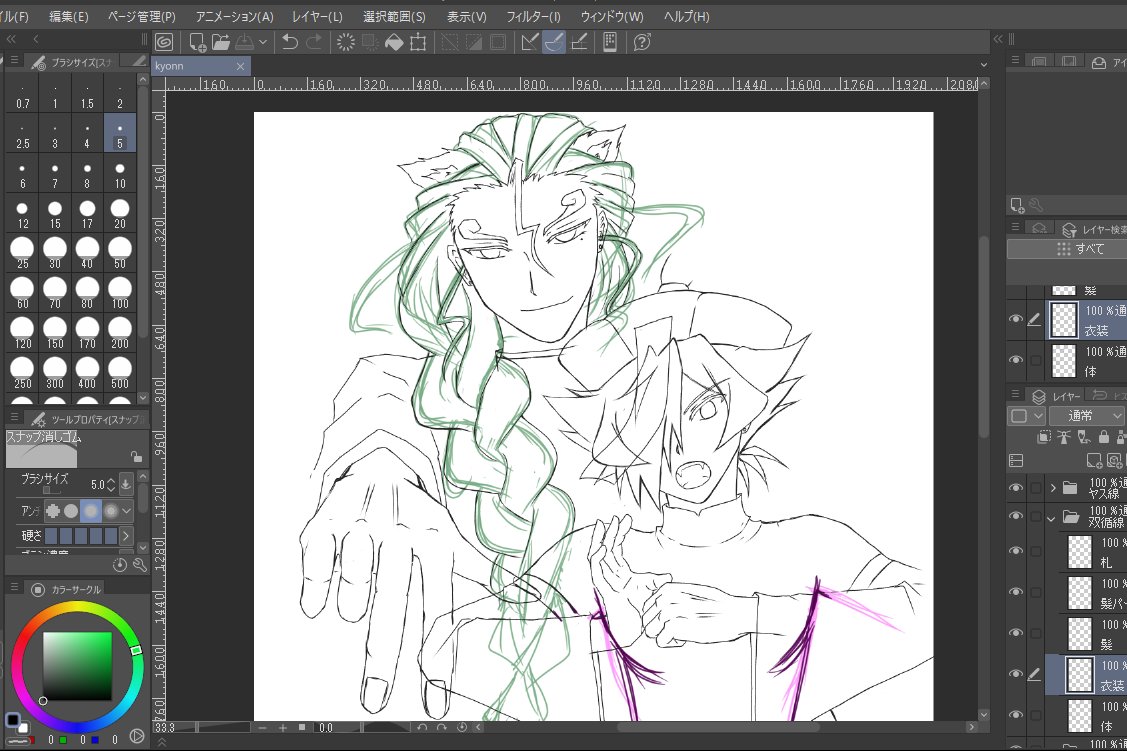Expand the 硬さ hardness slider arrow
The width and height of the screenshot is (1127, 751).
(x=126, y=535)
